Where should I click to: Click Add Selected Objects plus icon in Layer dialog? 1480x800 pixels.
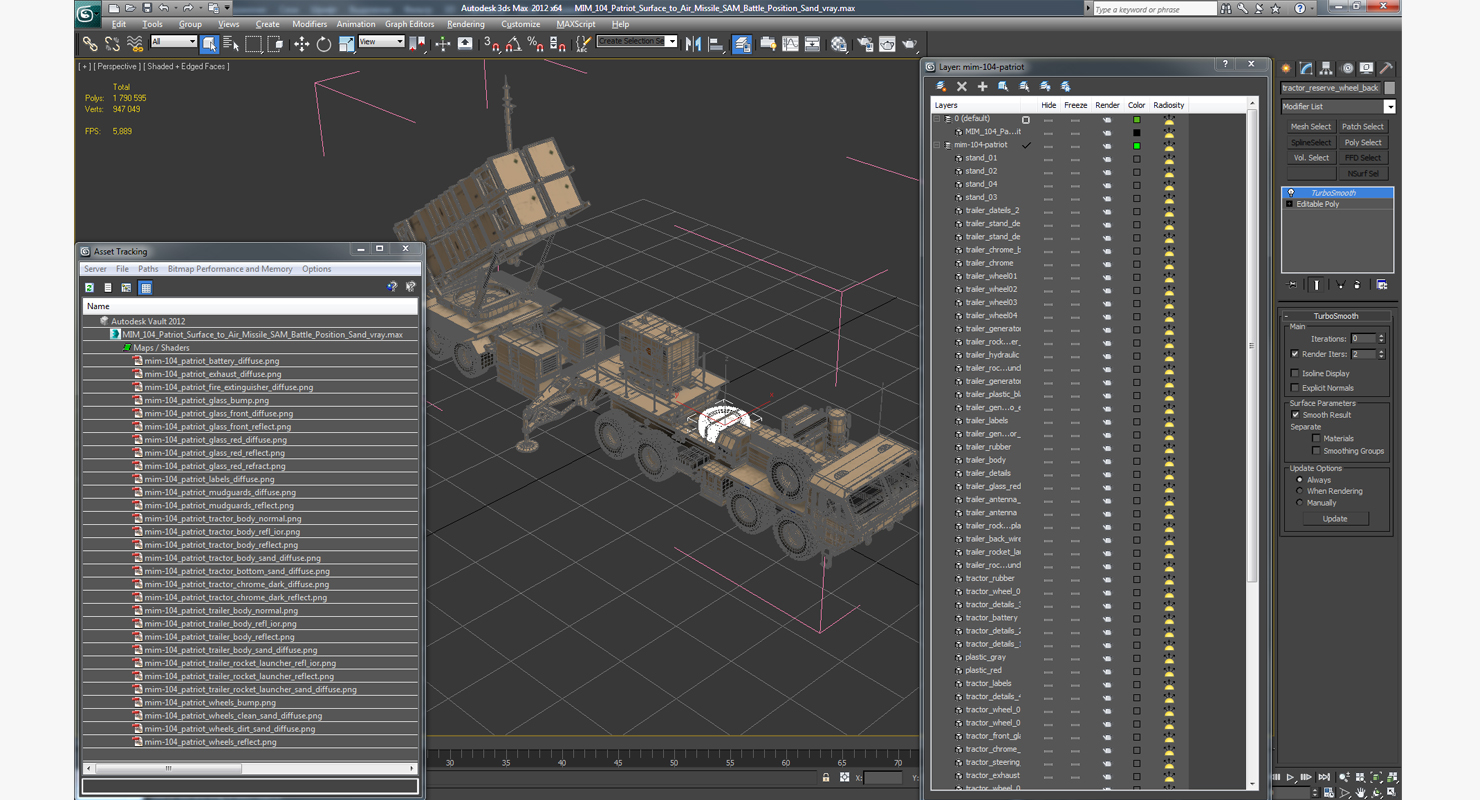tap(982, 87)
